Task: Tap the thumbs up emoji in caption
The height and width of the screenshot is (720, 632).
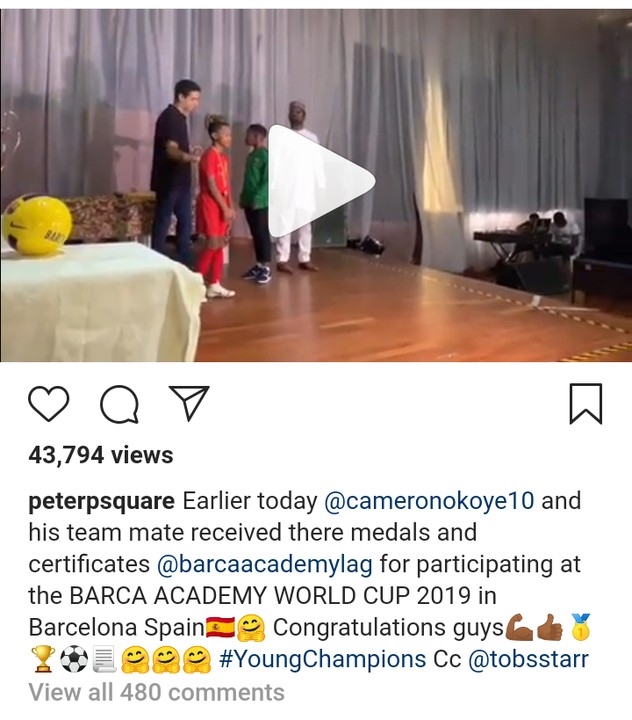Action: 550,628
